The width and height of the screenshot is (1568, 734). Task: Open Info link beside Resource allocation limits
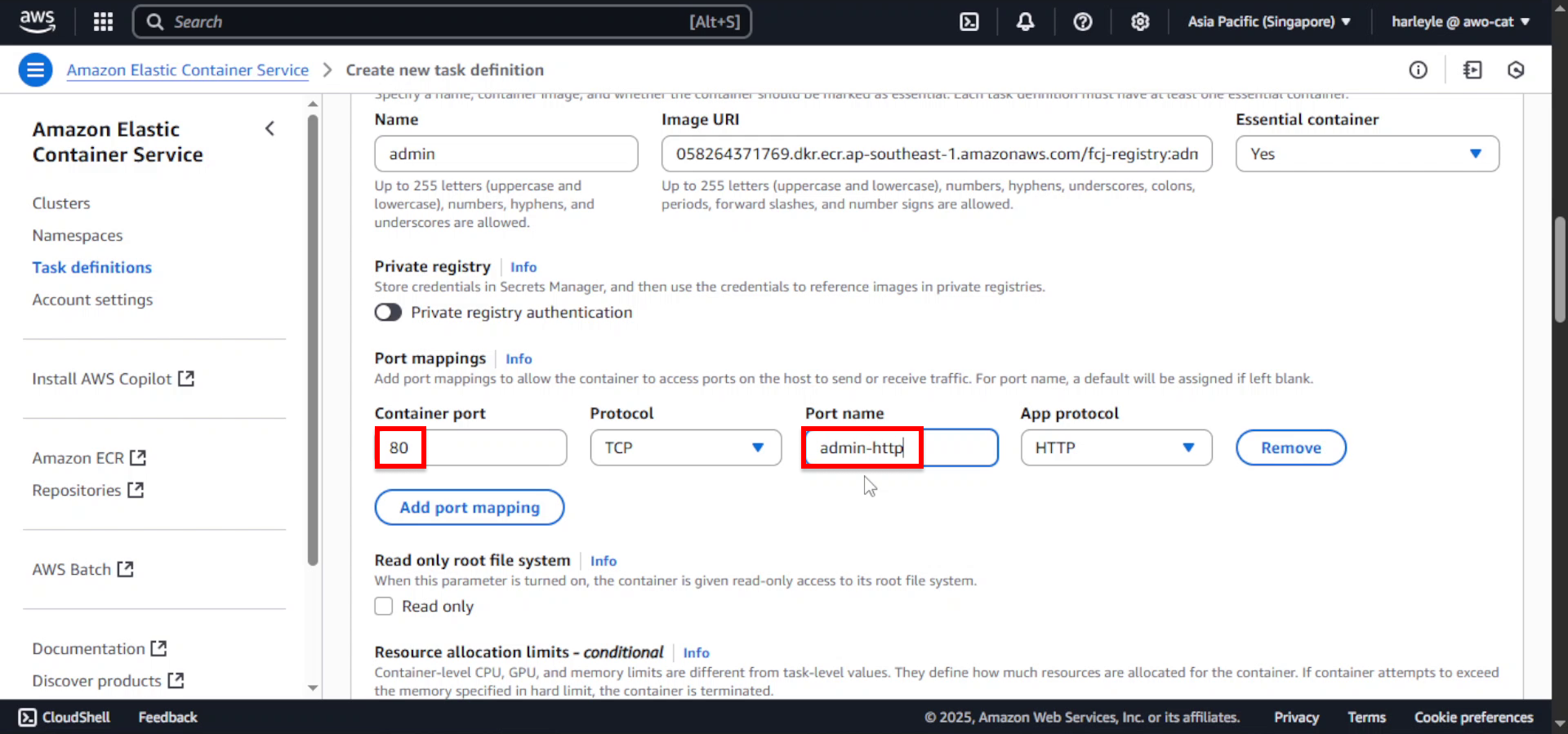[697, 652]
